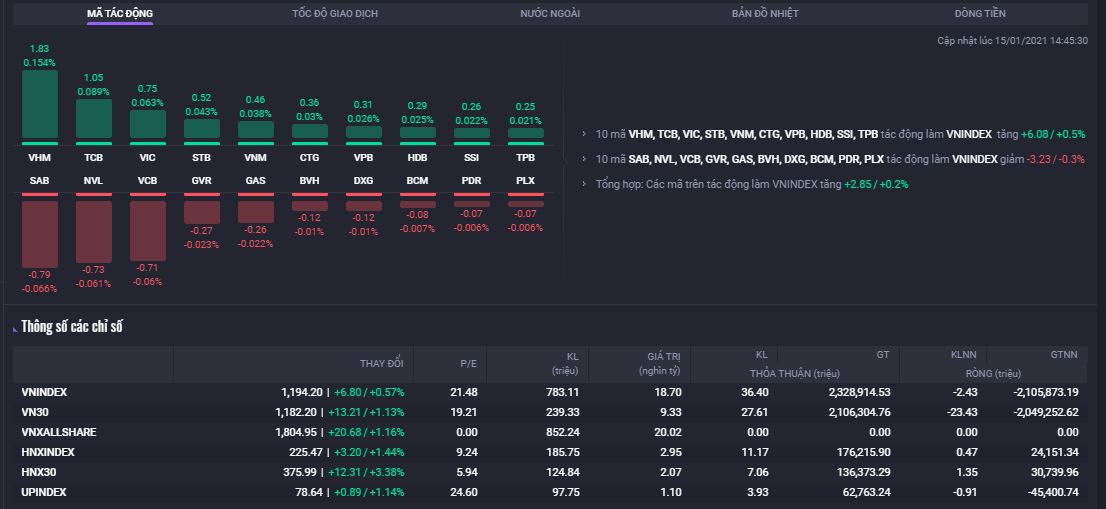
Task: Open the VNINDEX row in index table
Action: pyautogui.click(x=44, y=392)
